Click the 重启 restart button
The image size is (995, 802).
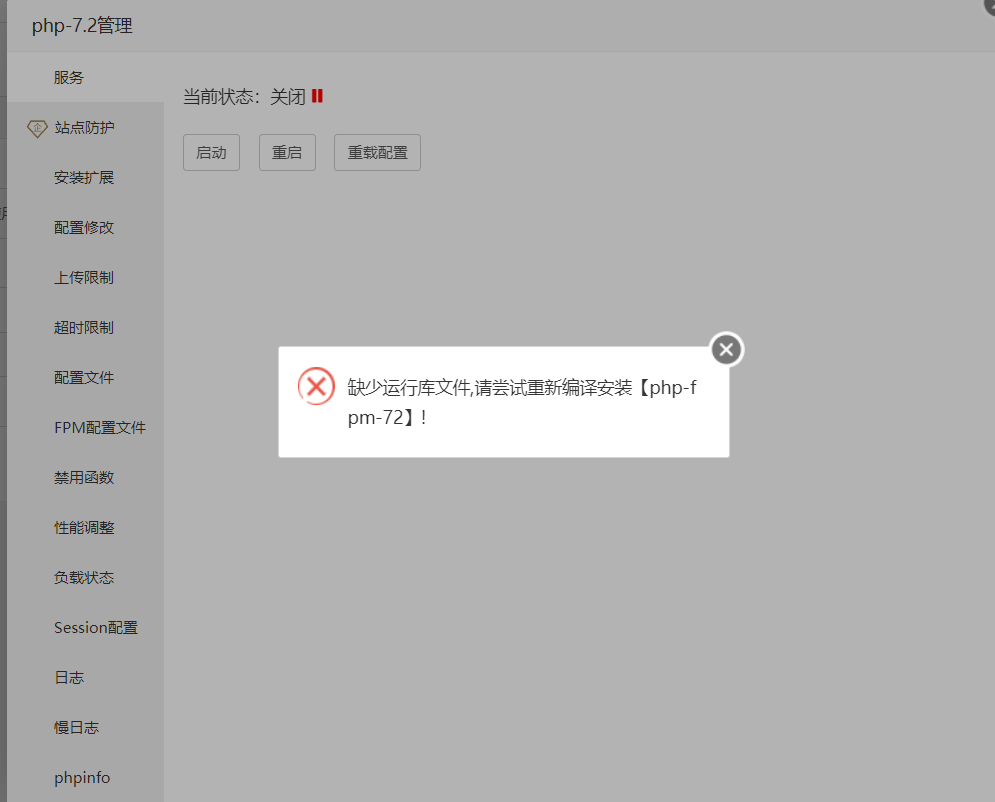[x=287, y=152]
